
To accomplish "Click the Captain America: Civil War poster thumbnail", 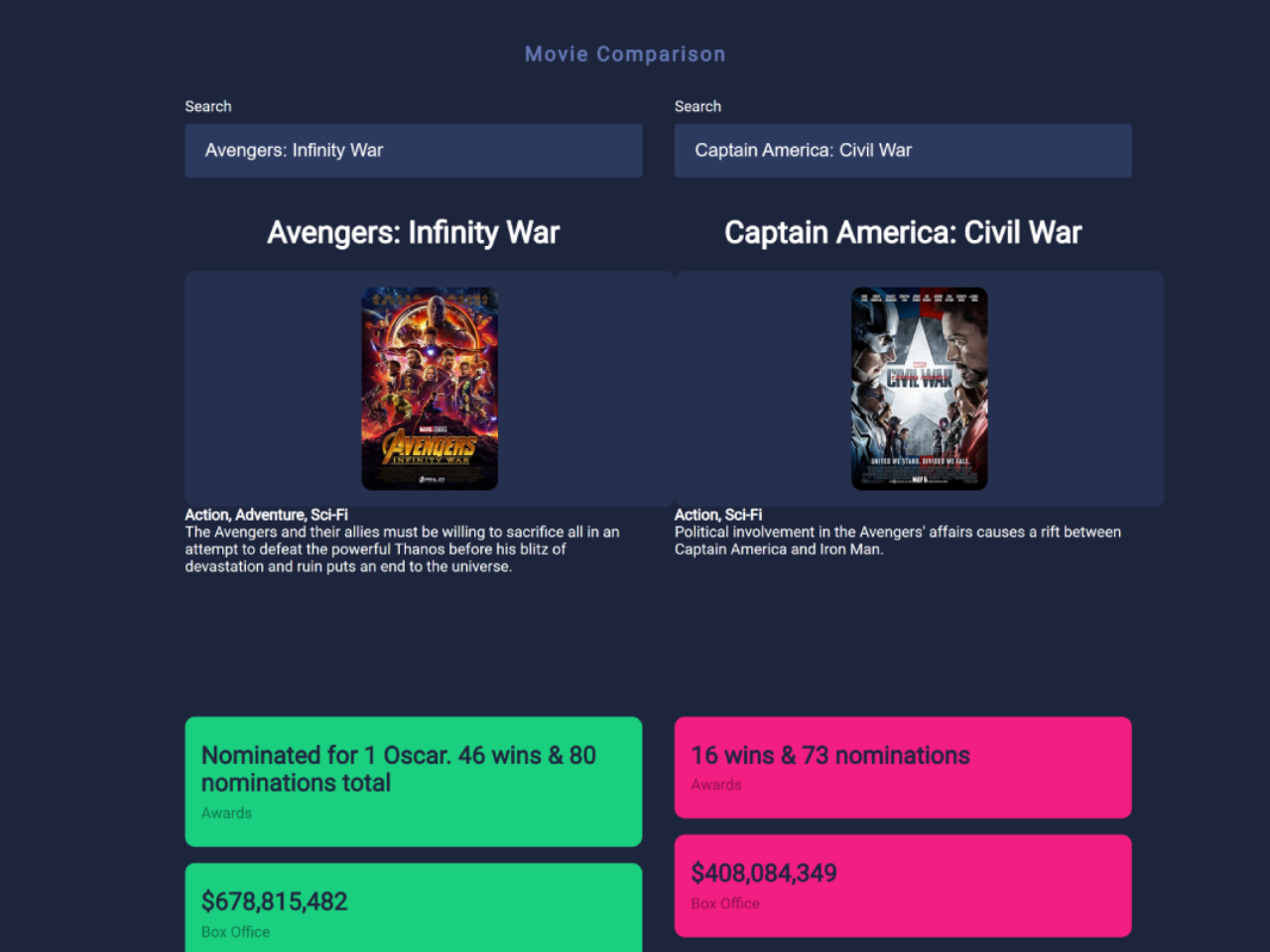I will pyautogui.click(x=920, y=389).
